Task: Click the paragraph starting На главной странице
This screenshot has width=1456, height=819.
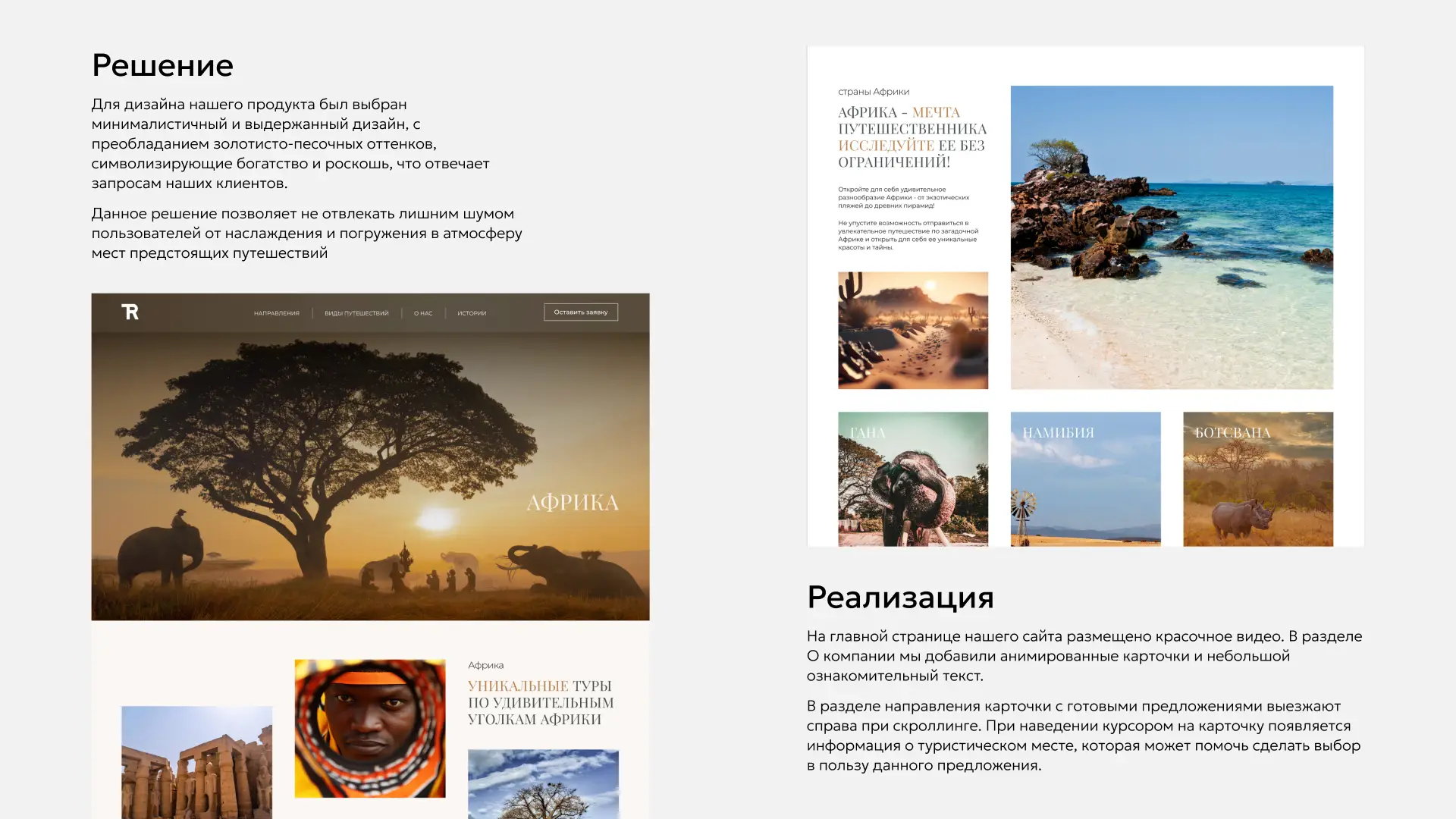Action: (1084, 656)
